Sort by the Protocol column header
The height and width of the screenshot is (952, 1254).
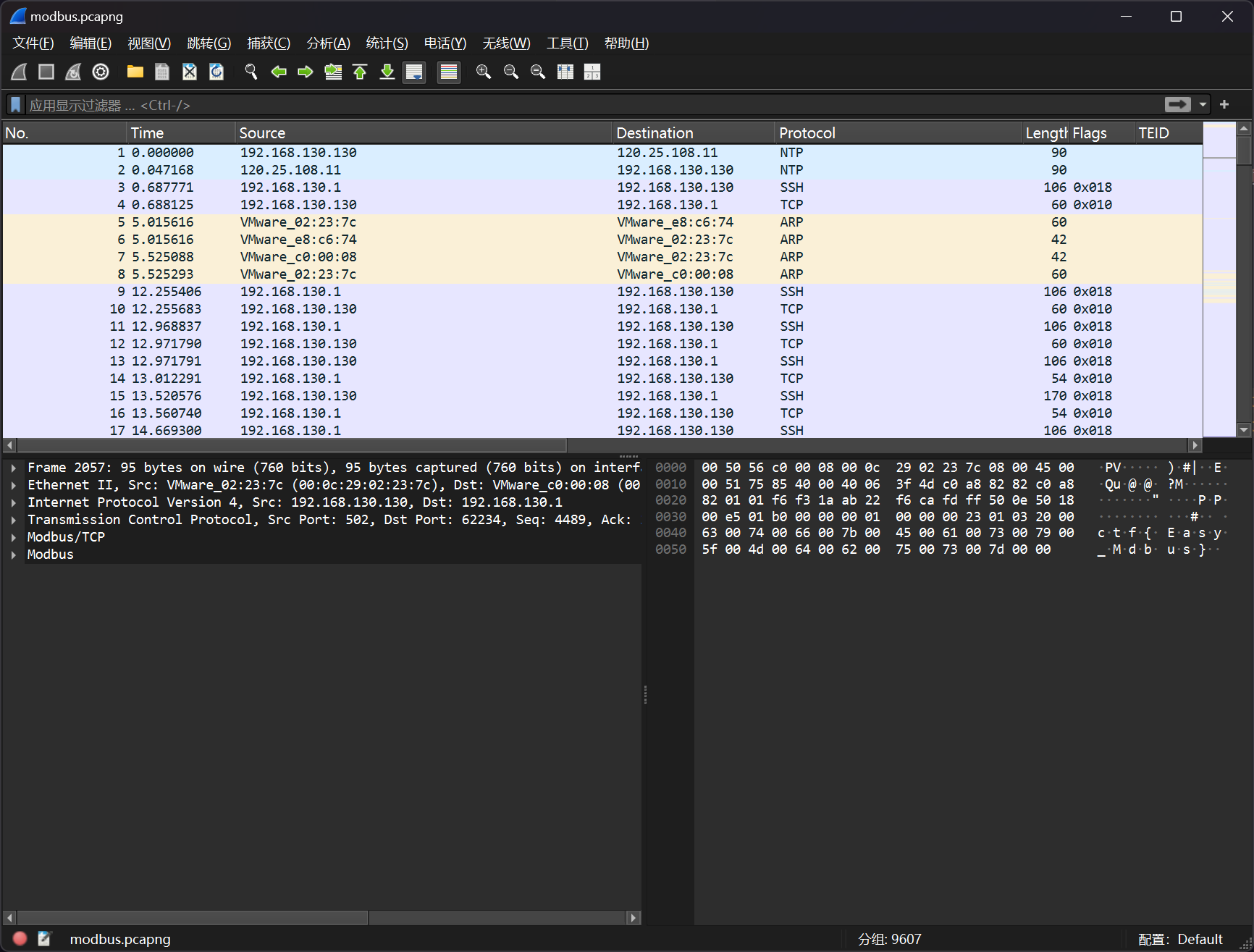898,133
